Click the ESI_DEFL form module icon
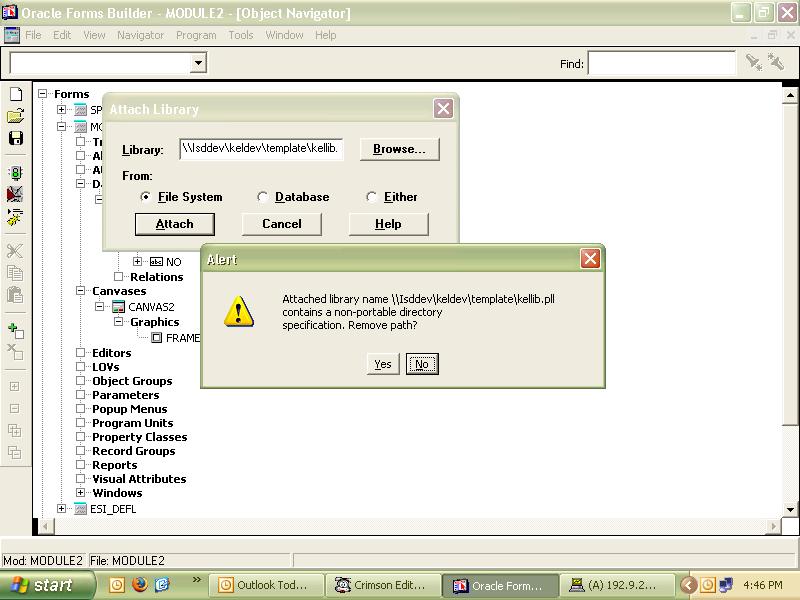The height and width of the screenshot is (600, 800). (81, 509)
